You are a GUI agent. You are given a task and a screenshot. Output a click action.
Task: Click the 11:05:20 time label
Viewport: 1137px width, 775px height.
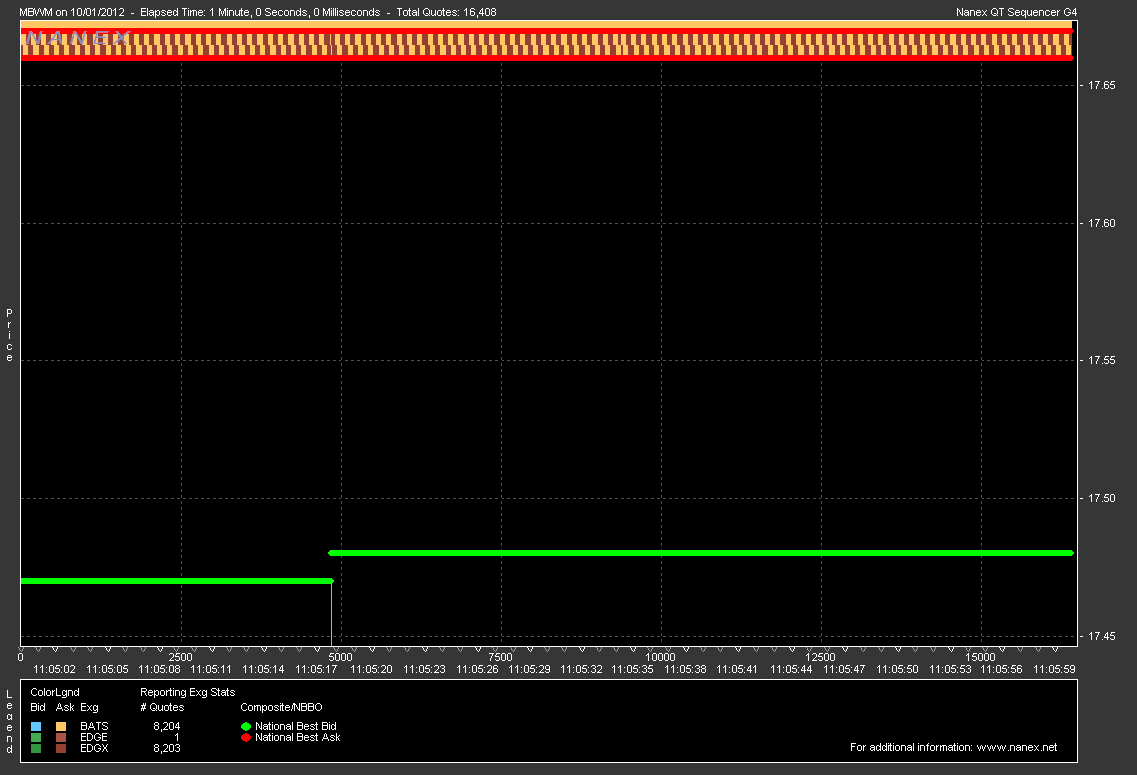click(x=371, y=669)
